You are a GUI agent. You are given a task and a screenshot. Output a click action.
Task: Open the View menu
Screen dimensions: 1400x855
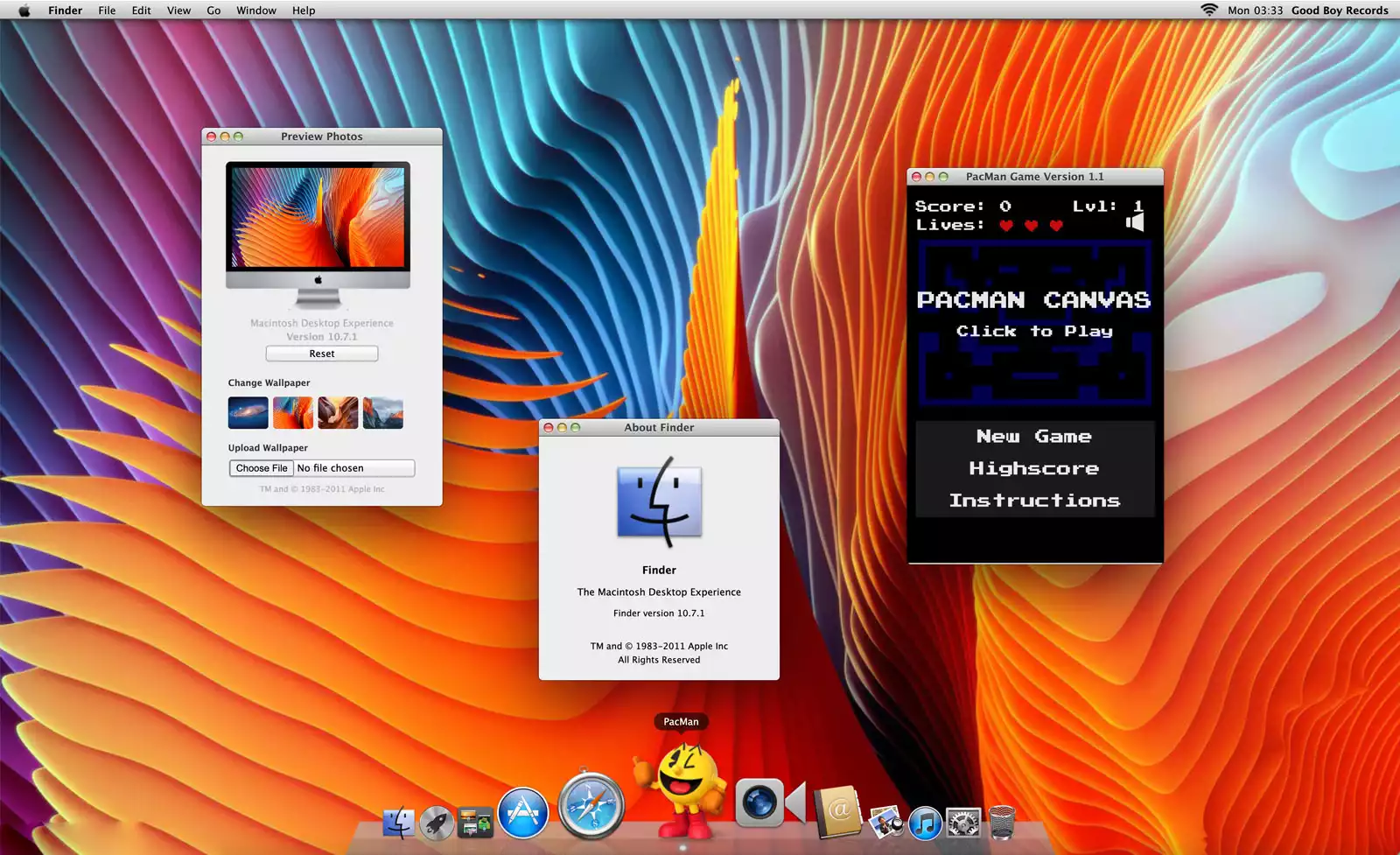click(x=178, y=11)
